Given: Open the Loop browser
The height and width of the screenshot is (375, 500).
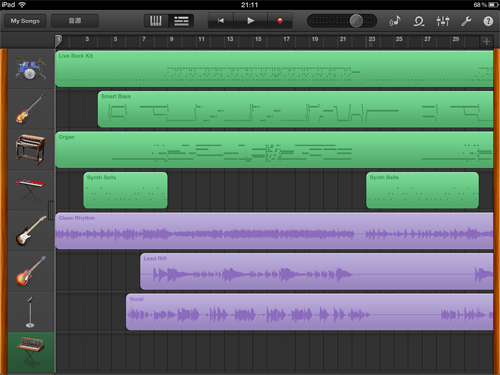Looking at the screenshot, I should tap(419, 21).
